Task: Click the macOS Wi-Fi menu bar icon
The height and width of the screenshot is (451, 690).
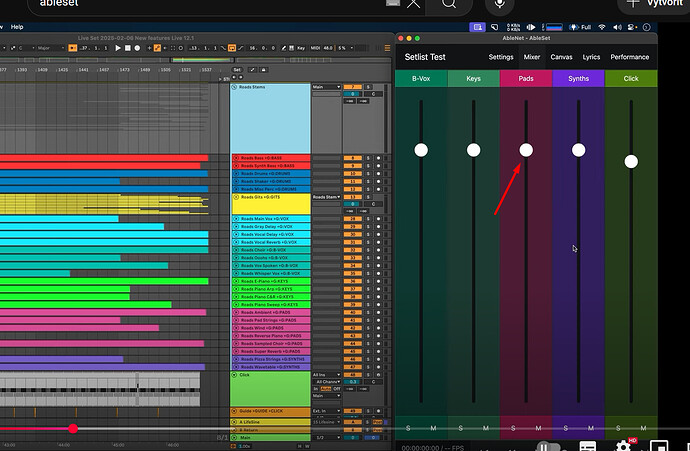Action: [x=602, y=27]
